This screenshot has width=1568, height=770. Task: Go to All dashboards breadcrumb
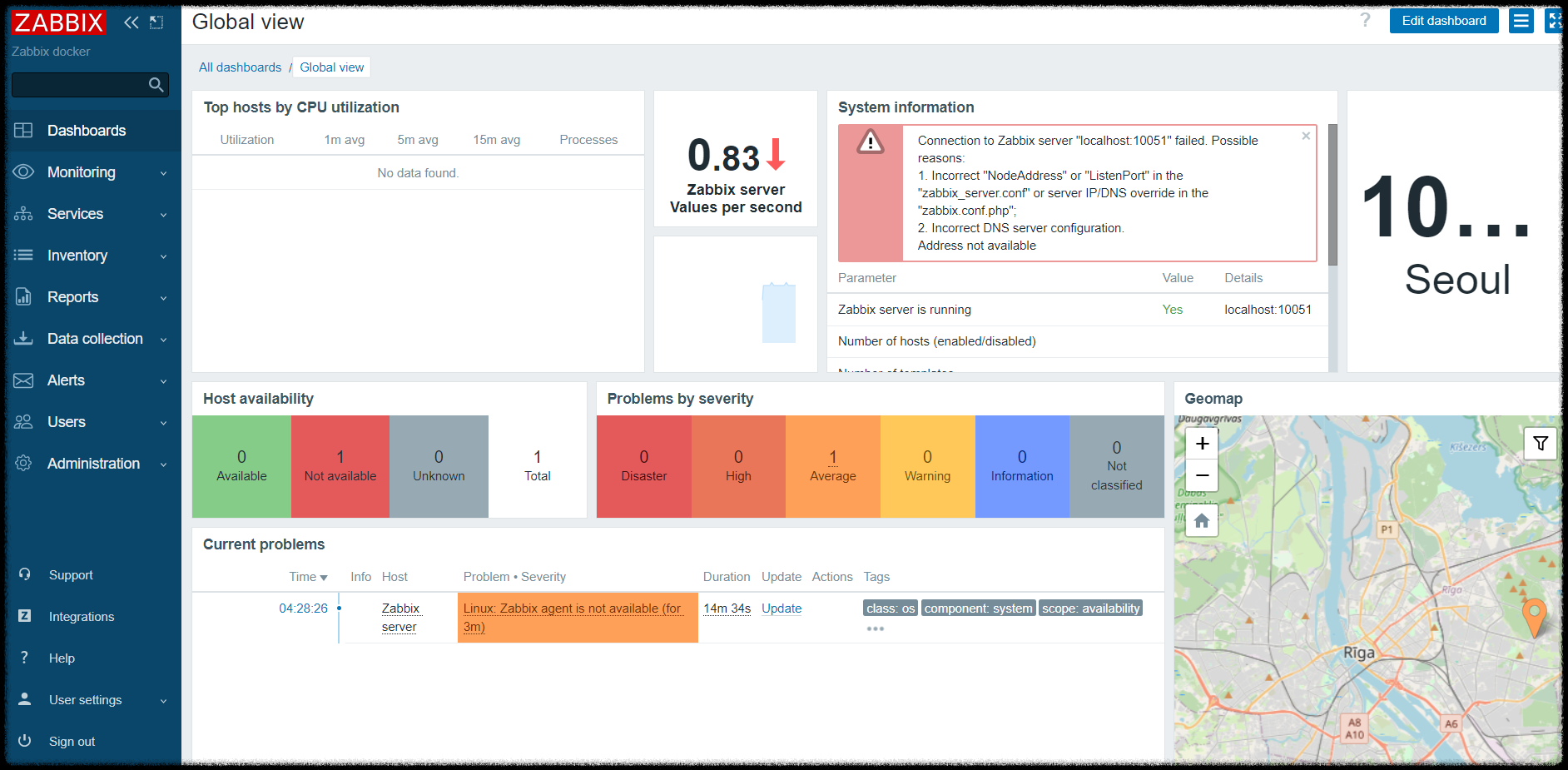(x=240, y=67)
